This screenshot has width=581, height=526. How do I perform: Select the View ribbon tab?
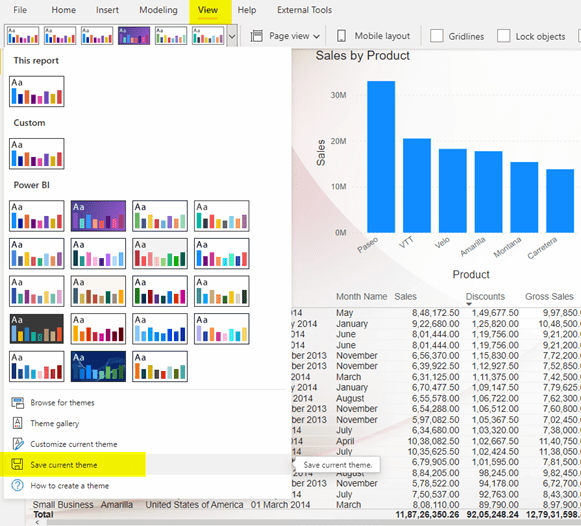pos(208,10)
